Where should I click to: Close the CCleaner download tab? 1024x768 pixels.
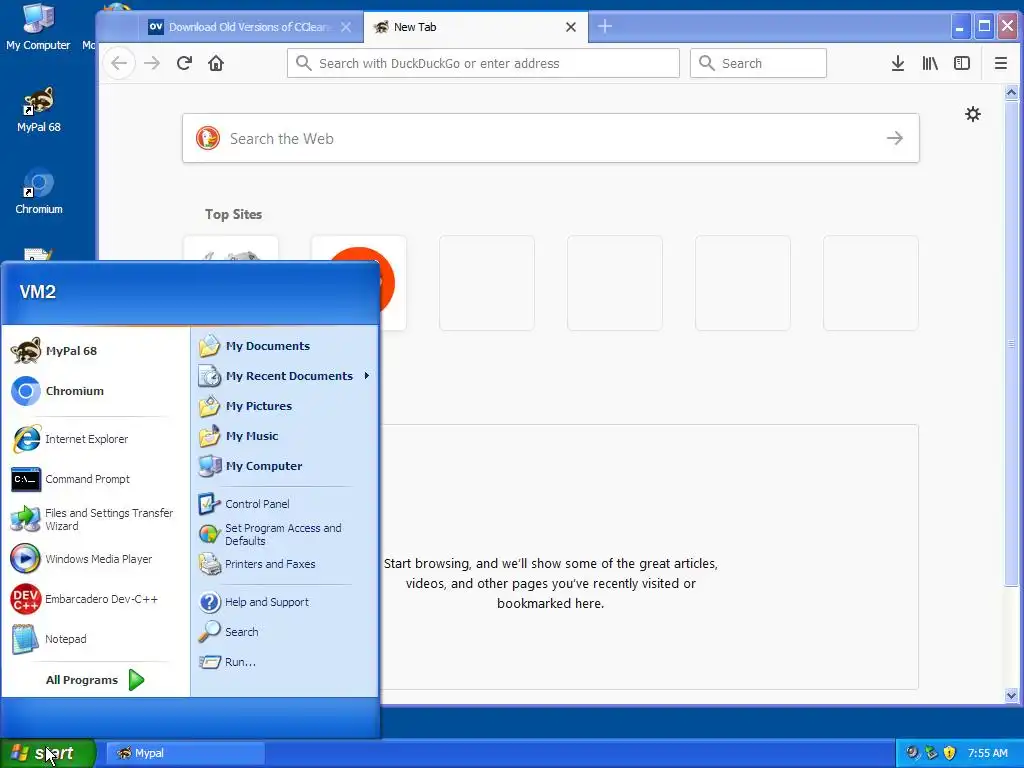point(346,27)
